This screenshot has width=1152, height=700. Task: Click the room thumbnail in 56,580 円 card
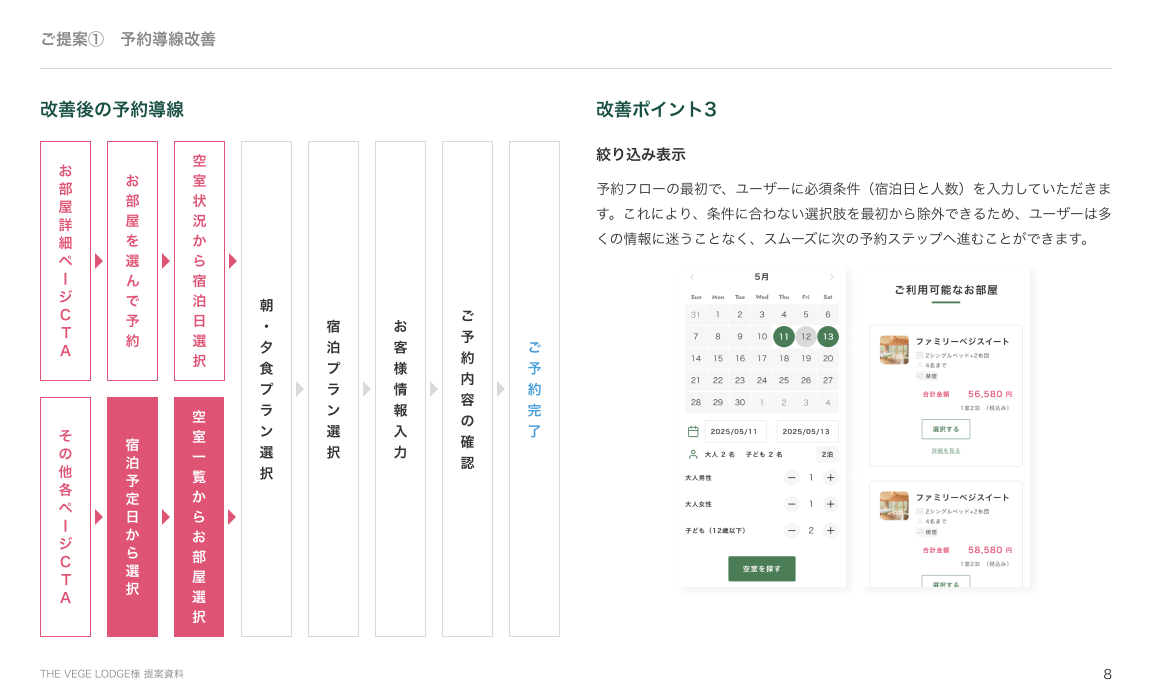(x=894, y=350)
